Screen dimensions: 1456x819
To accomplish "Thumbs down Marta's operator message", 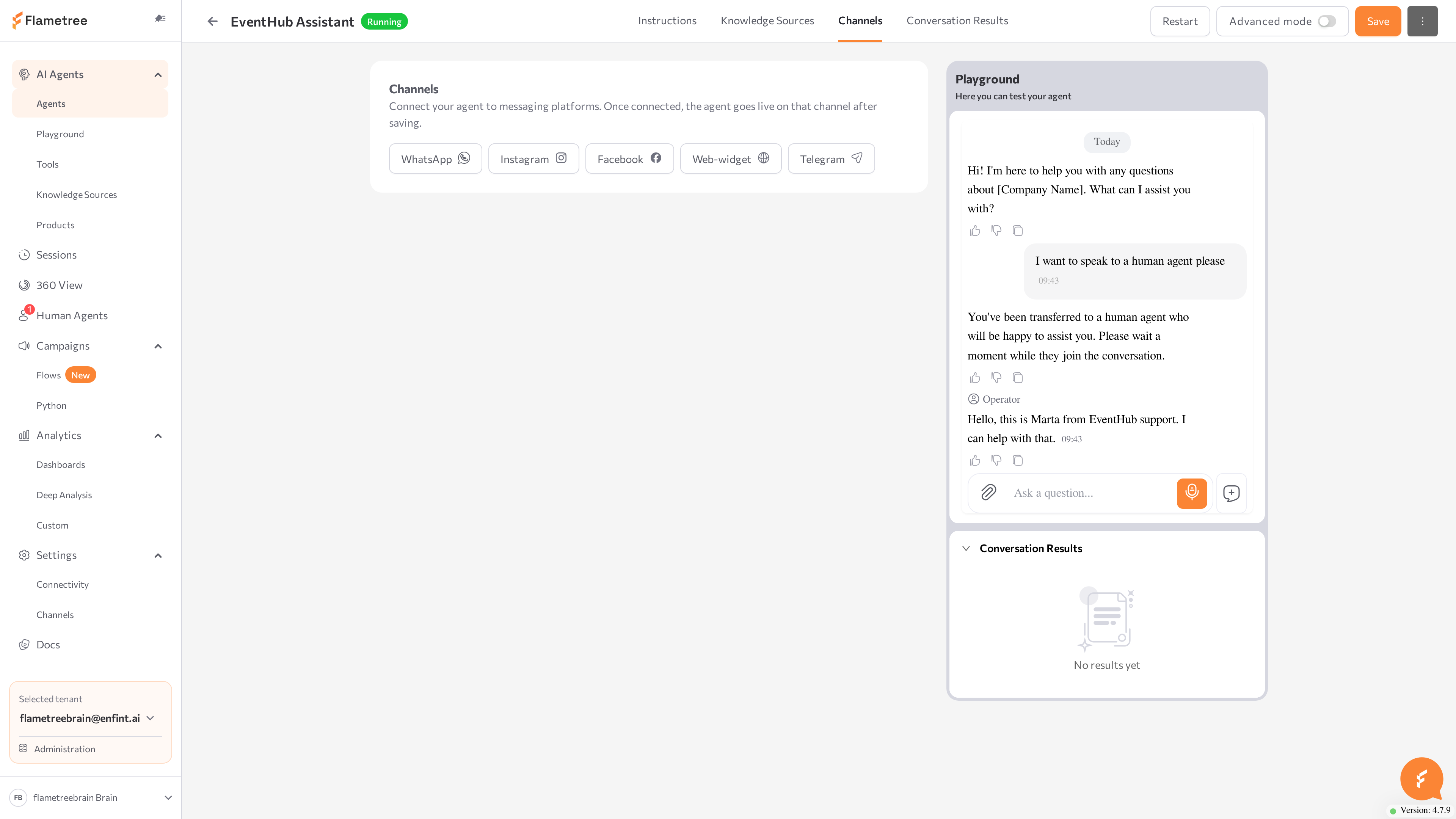I will tap(996, 460).
